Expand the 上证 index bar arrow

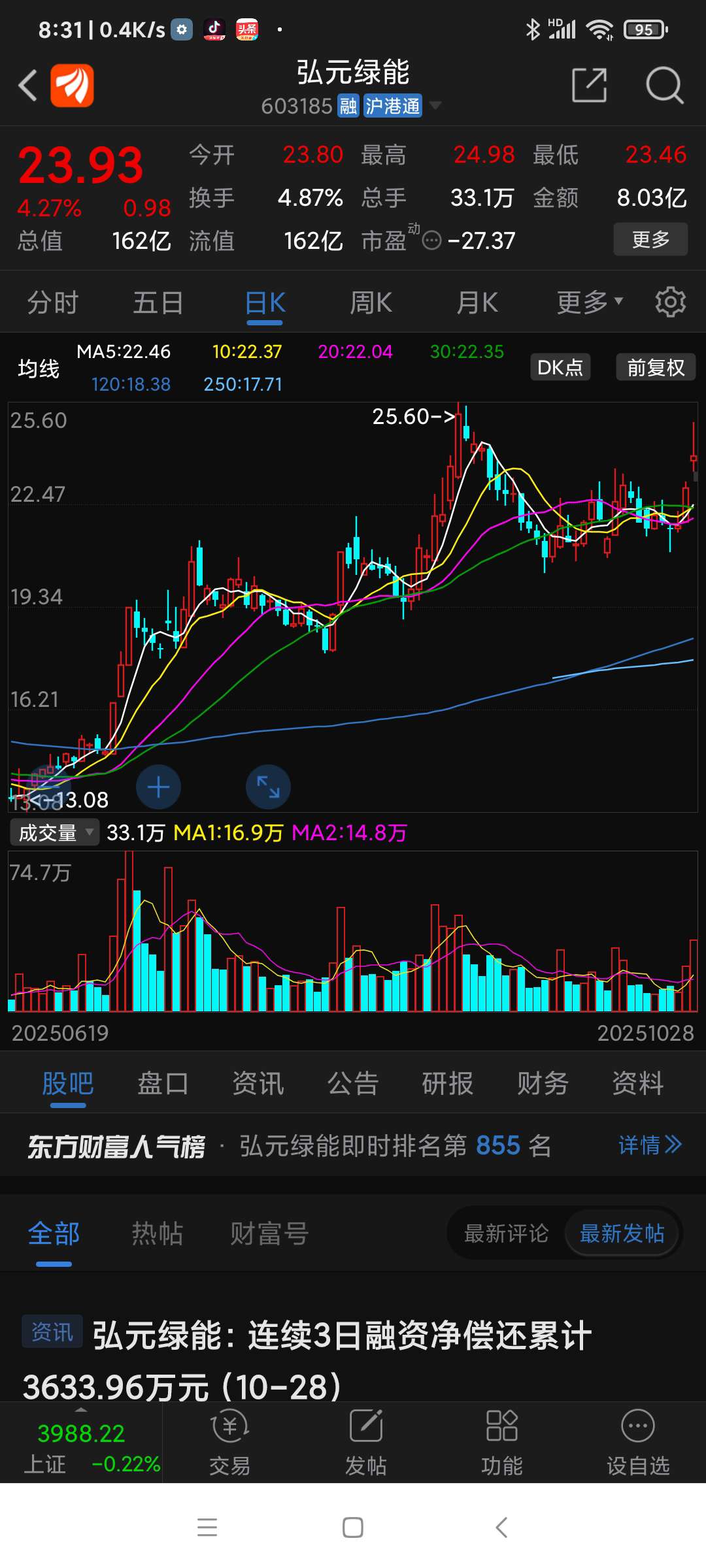click(80, 1411)
